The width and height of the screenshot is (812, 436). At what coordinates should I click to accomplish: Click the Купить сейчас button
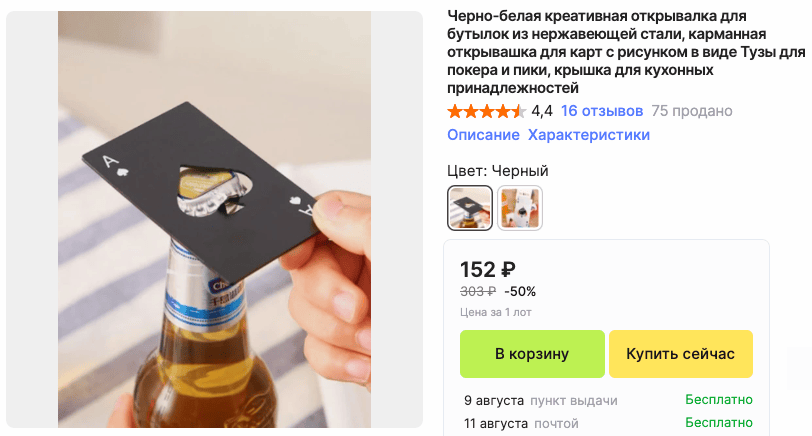[x=680, y=354]
